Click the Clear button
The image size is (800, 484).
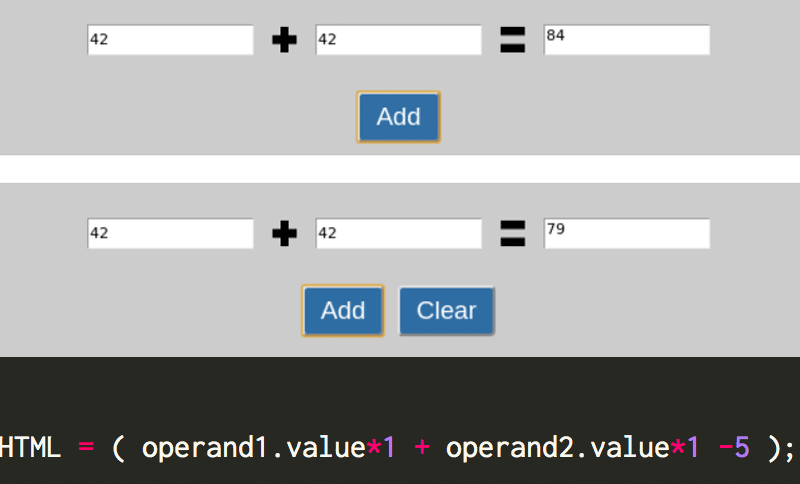[446, 311]
